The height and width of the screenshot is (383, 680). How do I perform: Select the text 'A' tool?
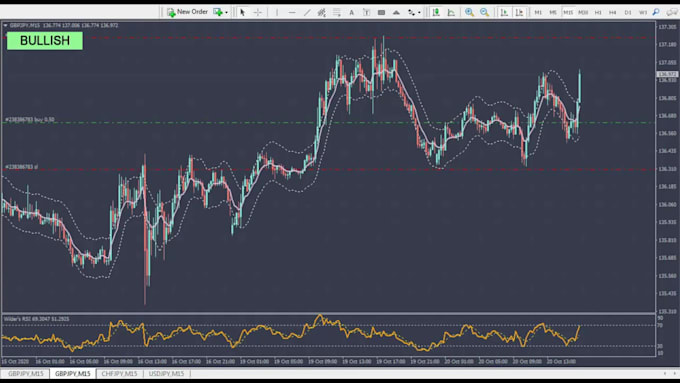pos(351,13)
